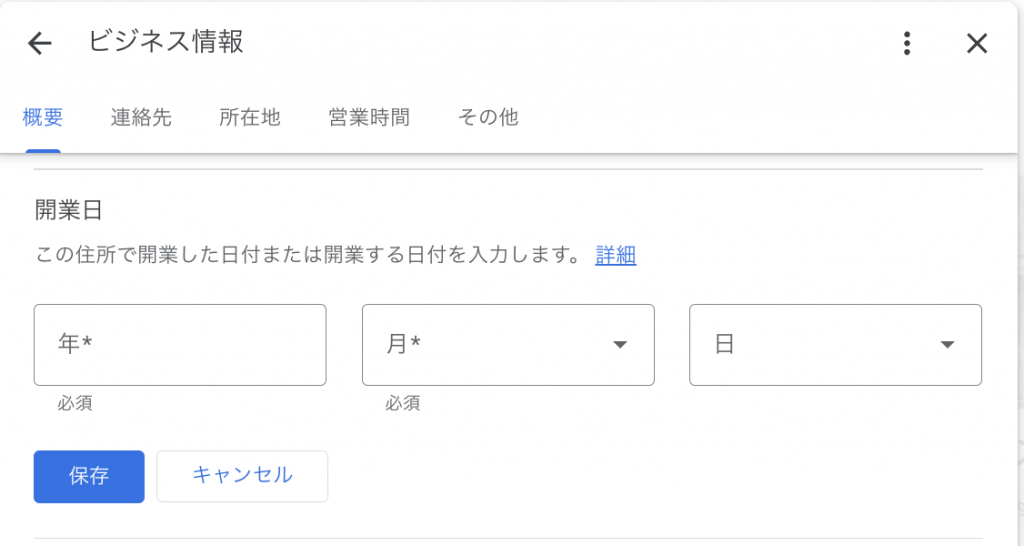This screenshot has height=546, width=1024.
Task: Click the 必須 hint under the 月 field
Action: tap(403, 403)
